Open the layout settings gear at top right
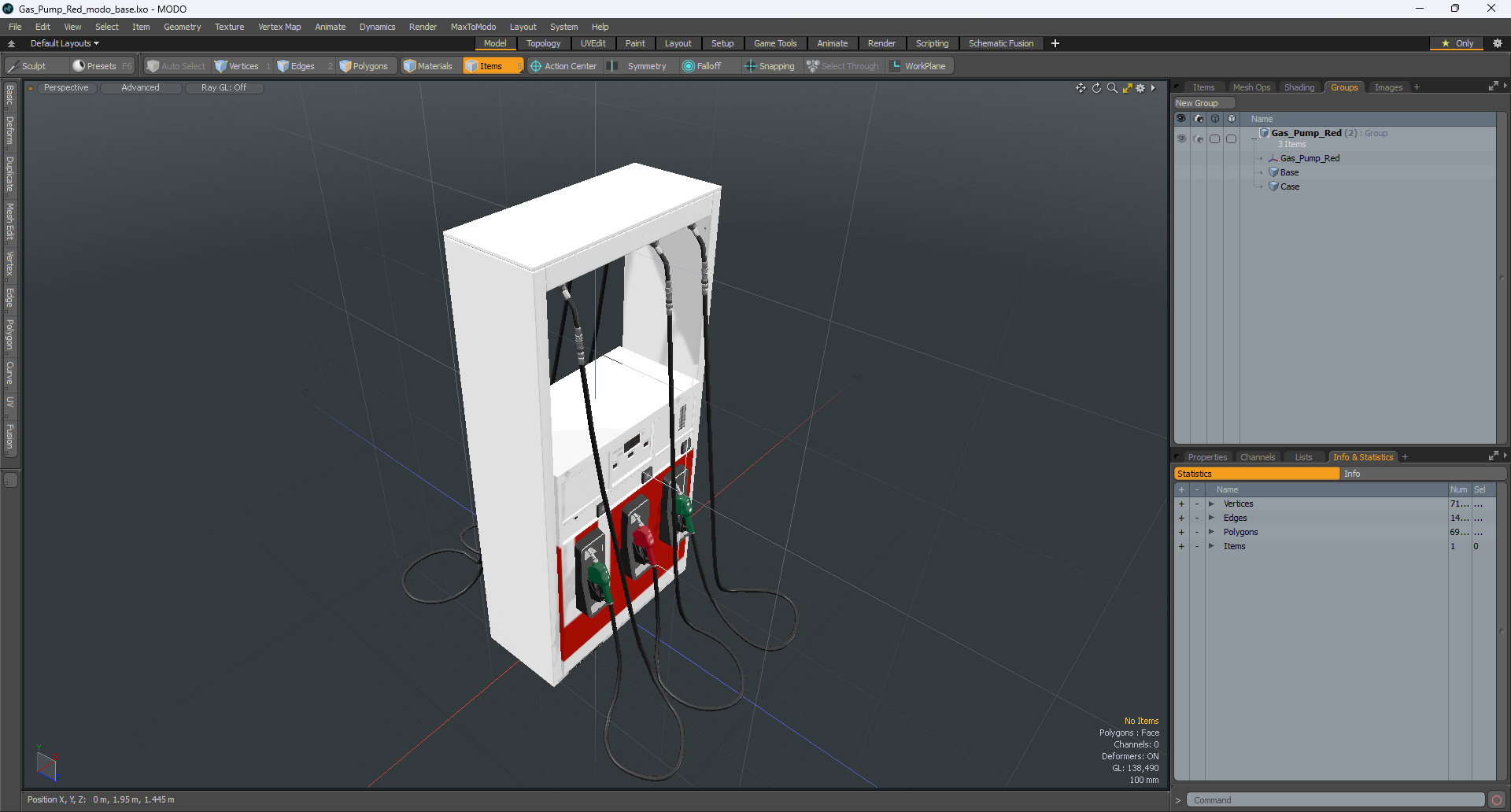This screenshot has height=812, width=1511. click(x=1498, y=43)
